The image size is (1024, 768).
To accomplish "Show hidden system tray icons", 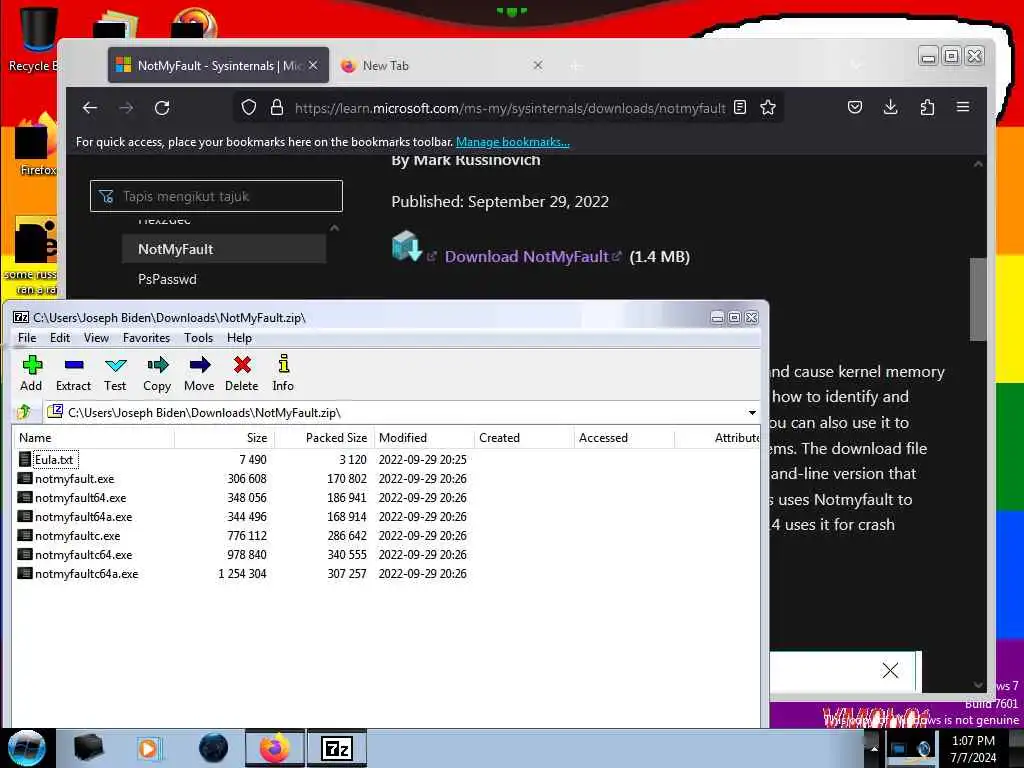I will 874,748.
